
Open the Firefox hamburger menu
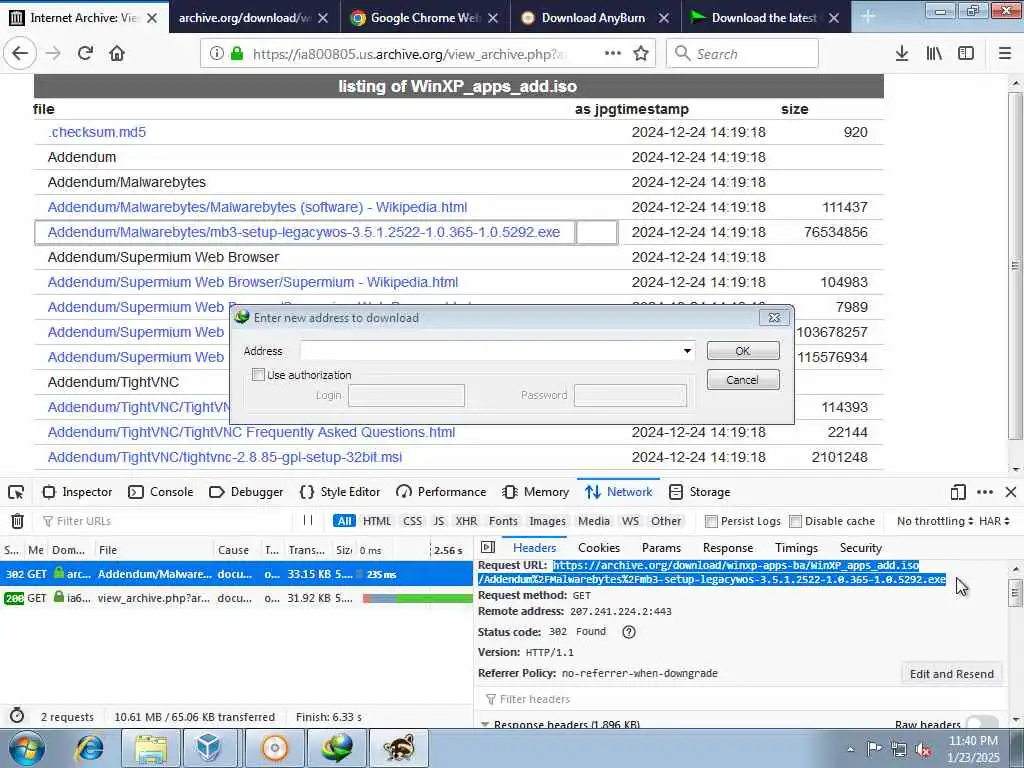(1005, 54)
